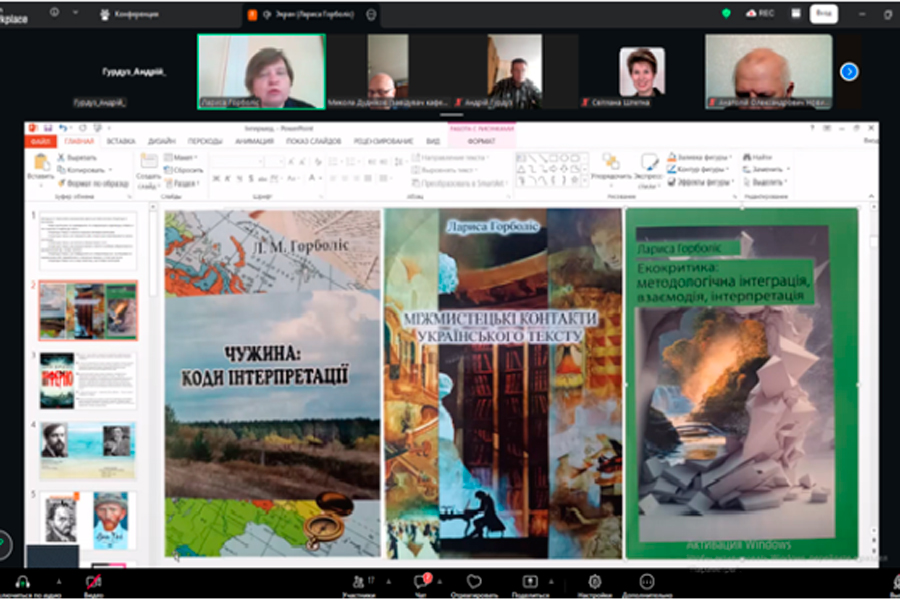Expand participants options arrow
Viewport: 900px width, 600px height.
(x=389, y=582)
